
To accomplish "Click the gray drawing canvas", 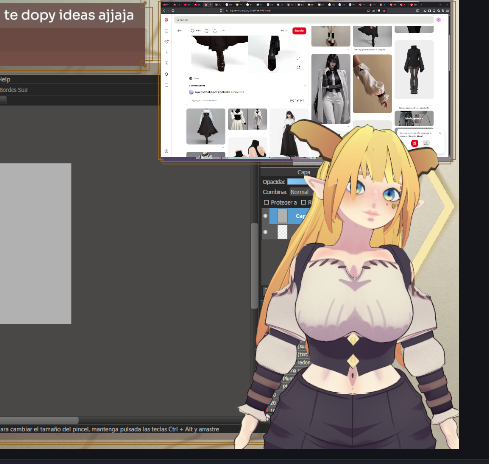I will [35, 243].
